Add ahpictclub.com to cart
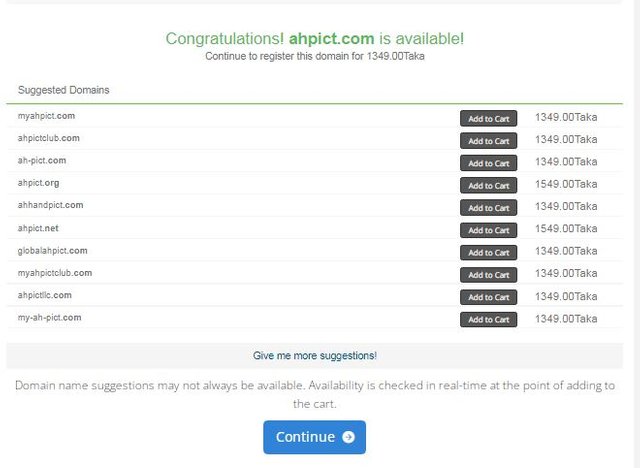 click(489, 141)
